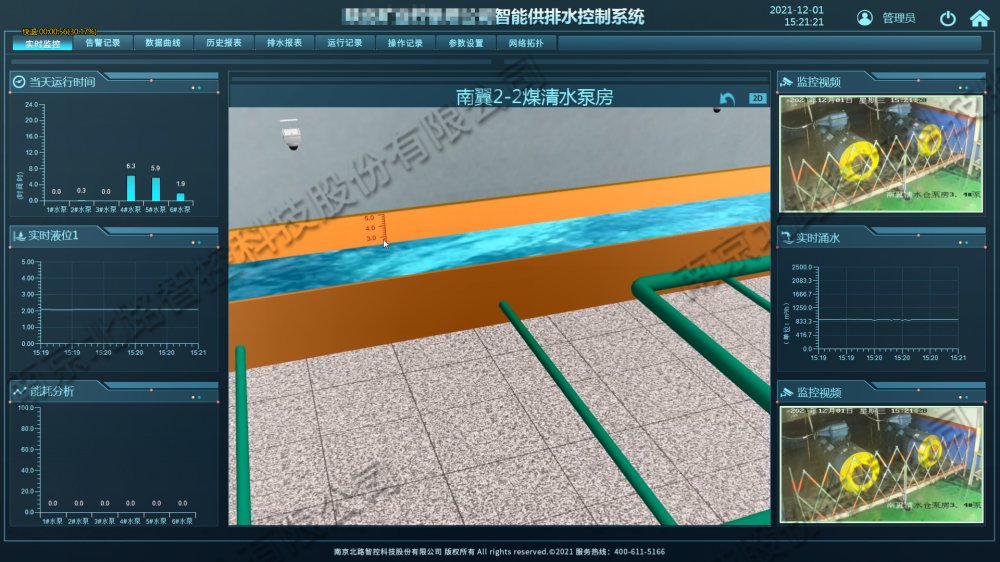Screen dimensions: 1000x562
Task: Open the bottom surveillance video feed
Action: tap(881, 462)
